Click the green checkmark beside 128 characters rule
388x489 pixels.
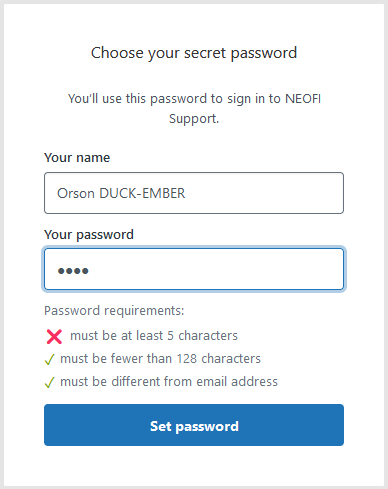(49, 359)
